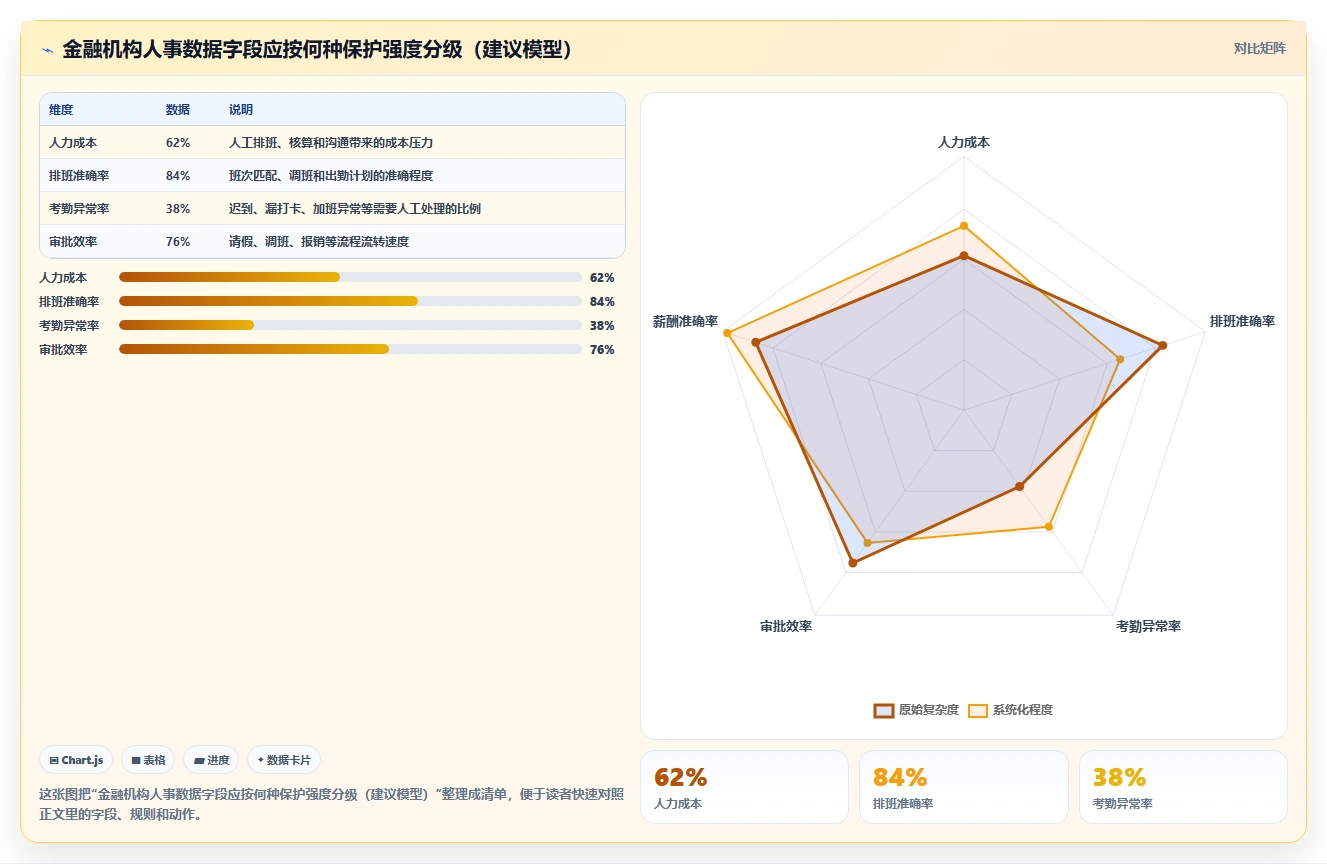The height and width of the screenshot is (864, 1327).
Task: Toggle 原始复杂度 legend series
Action: tap(916, 710)
